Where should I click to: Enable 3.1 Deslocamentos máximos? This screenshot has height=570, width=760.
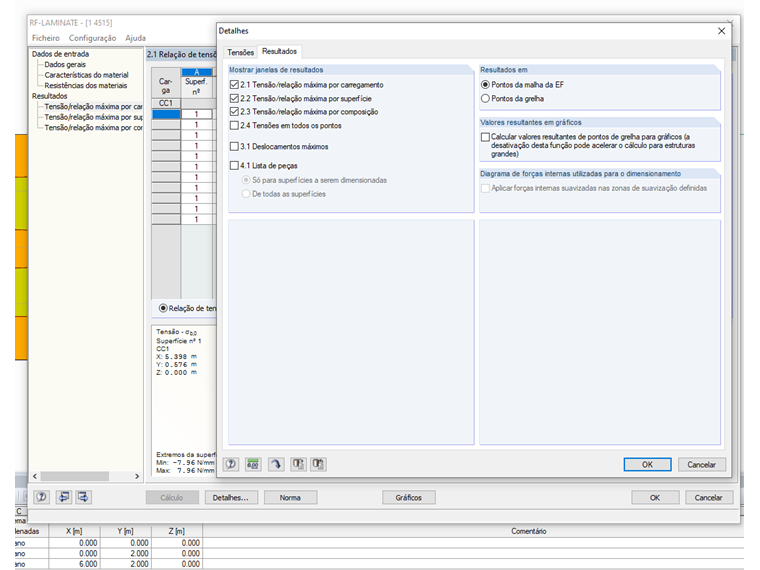coord(234,146)
